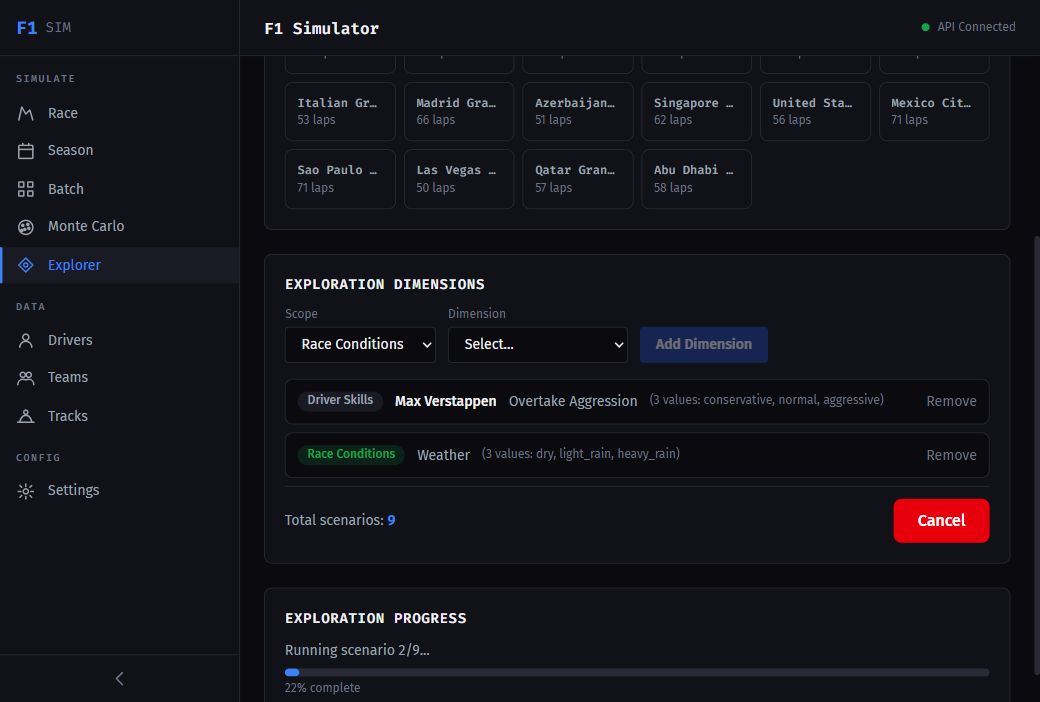This screenshot has width=1040, height=702.
Task: Click the Settings gear icon
Action: point(26,491)
